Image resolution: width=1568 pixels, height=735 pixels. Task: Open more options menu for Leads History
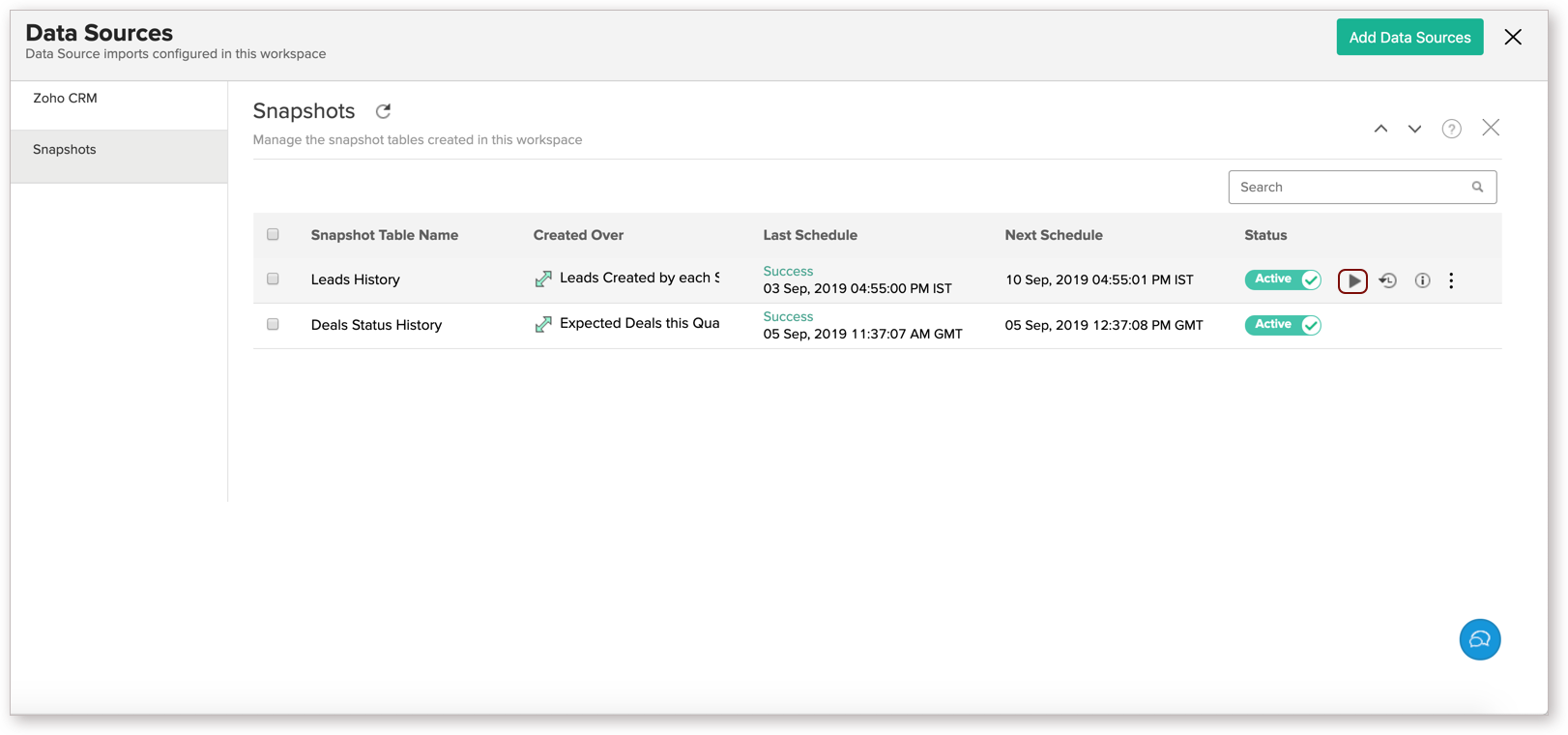pos(1451,280)
